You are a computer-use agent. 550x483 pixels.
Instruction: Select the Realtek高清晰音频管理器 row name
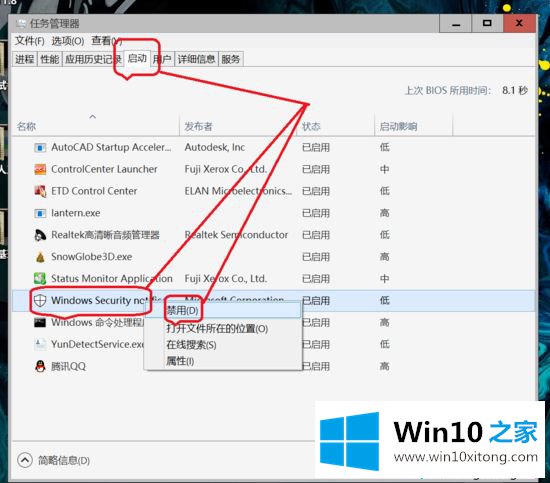(x=105, y=235)
